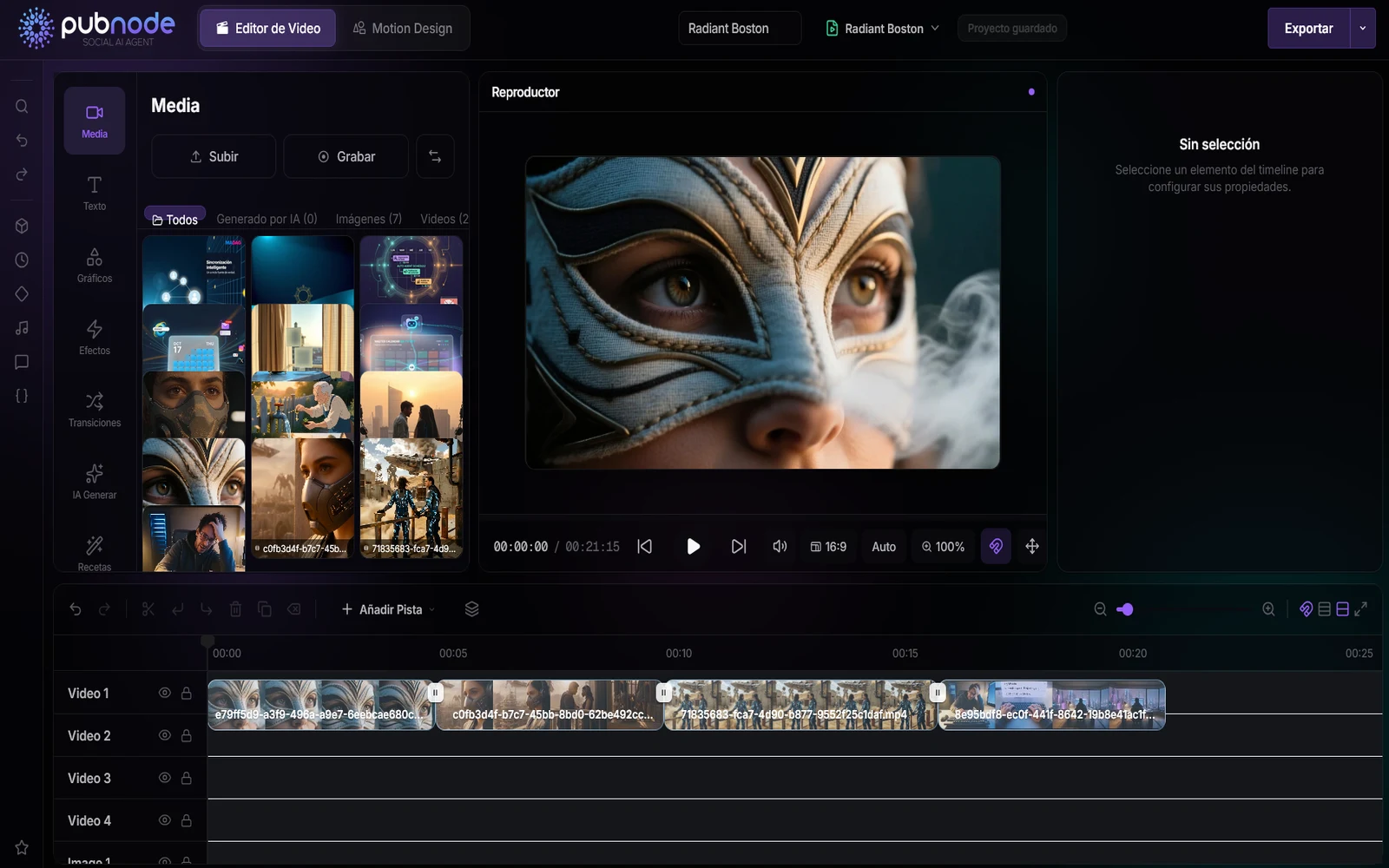Toggle visibility eye of Video 3 track
Screen dimensions: 1389x868
coord(164,778)
